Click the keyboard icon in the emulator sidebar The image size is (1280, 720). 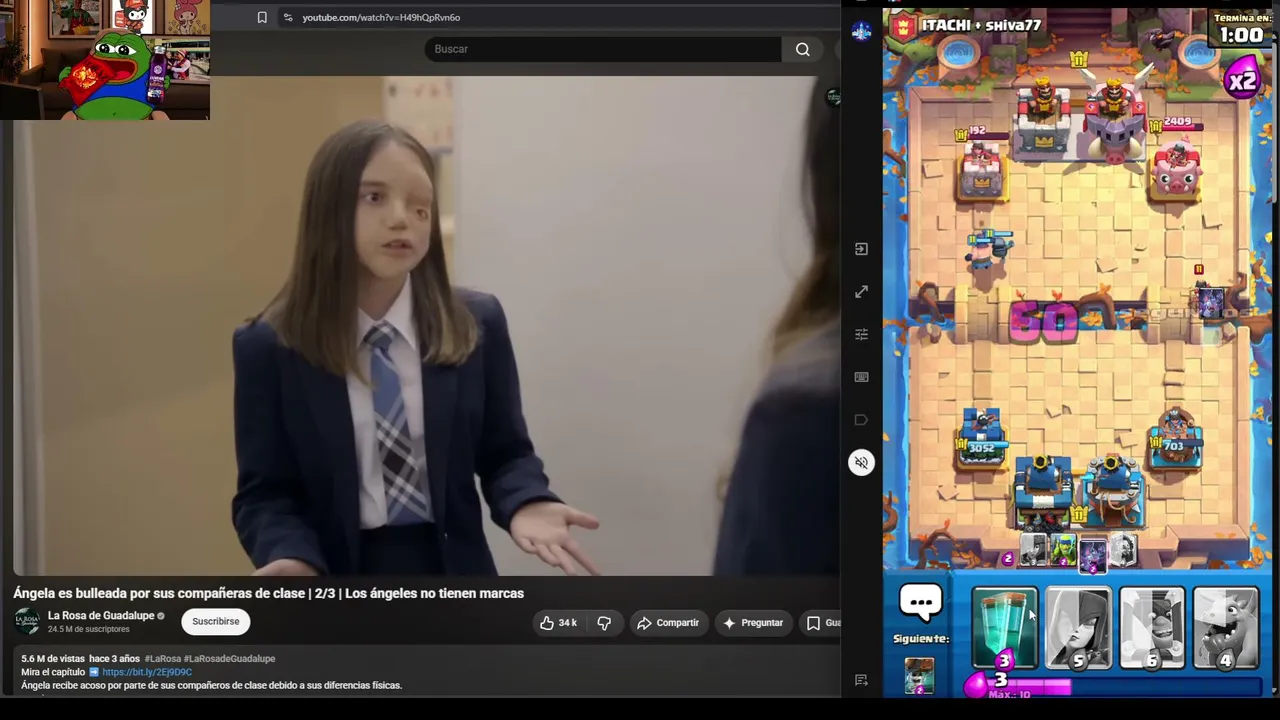861,377
